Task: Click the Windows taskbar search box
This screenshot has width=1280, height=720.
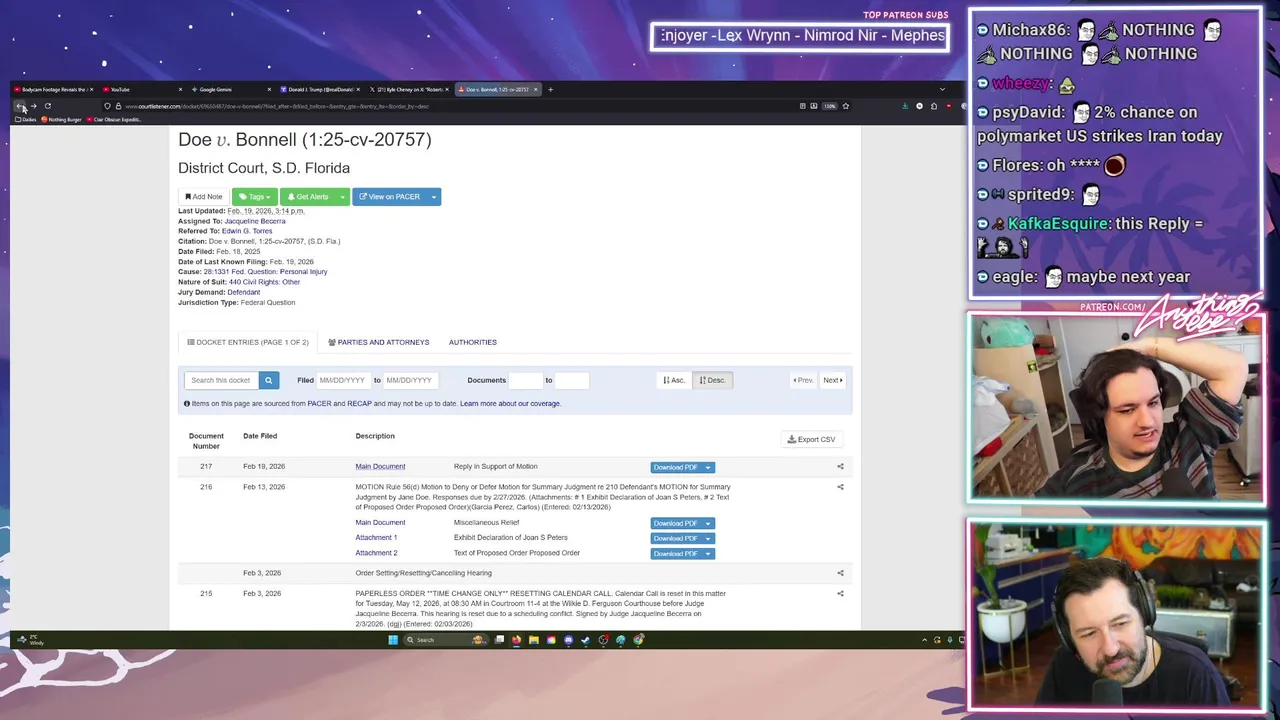Action: (x=446, y=640)
